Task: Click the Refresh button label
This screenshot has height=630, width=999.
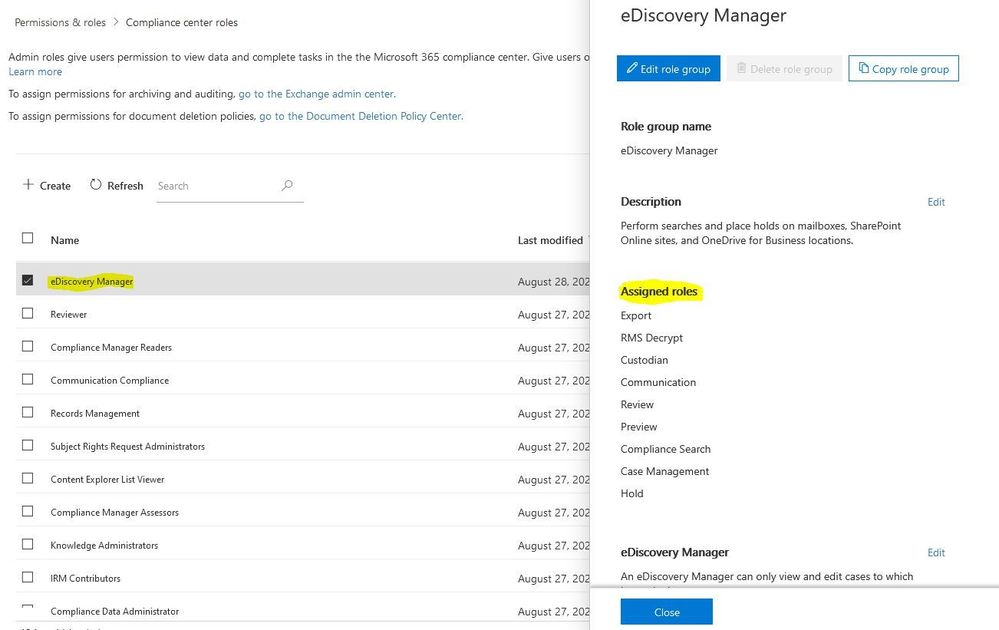Action: point(125,186)
